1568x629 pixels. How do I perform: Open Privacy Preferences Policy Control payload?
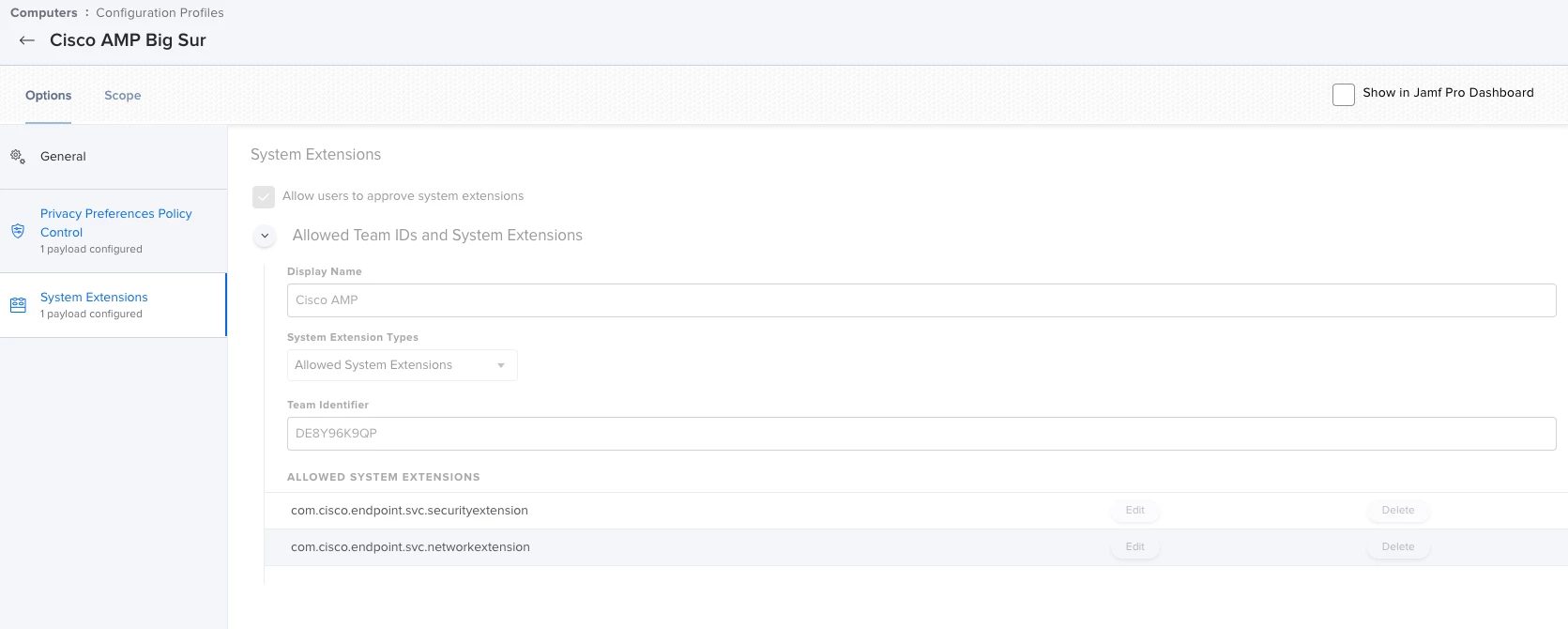[x=114, y=231]
